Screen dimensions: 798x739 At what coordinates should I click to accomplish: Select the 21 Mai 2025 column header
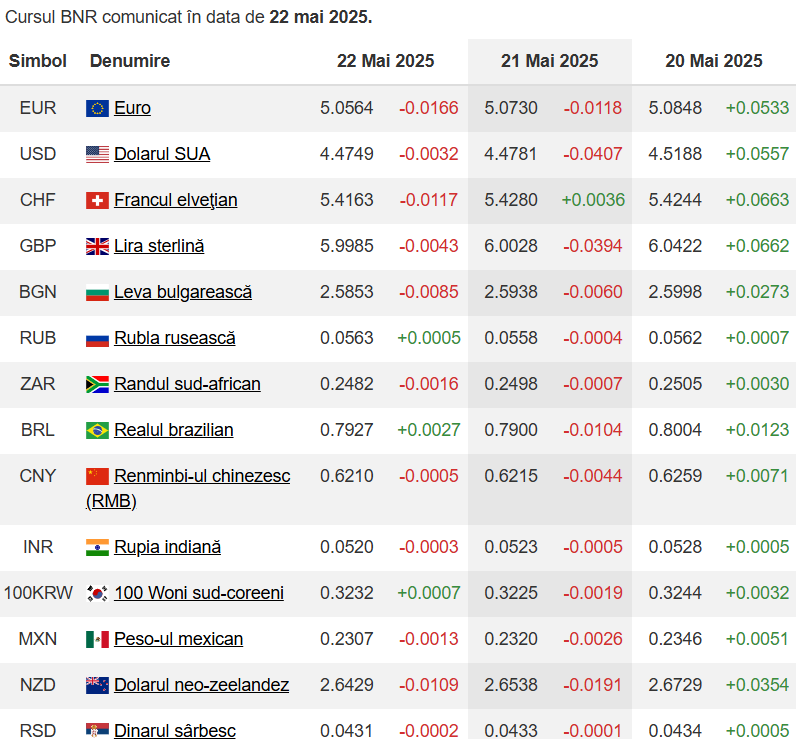coord(550,61)
